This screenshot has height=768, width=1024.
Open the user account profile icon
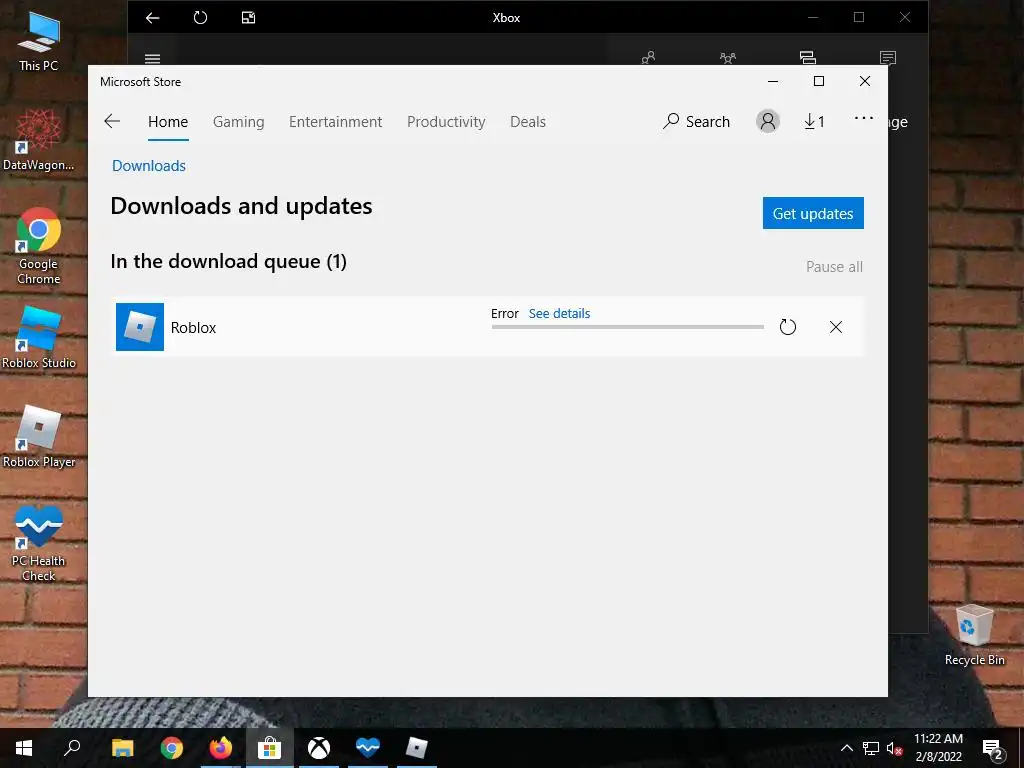tap(768, 121)
